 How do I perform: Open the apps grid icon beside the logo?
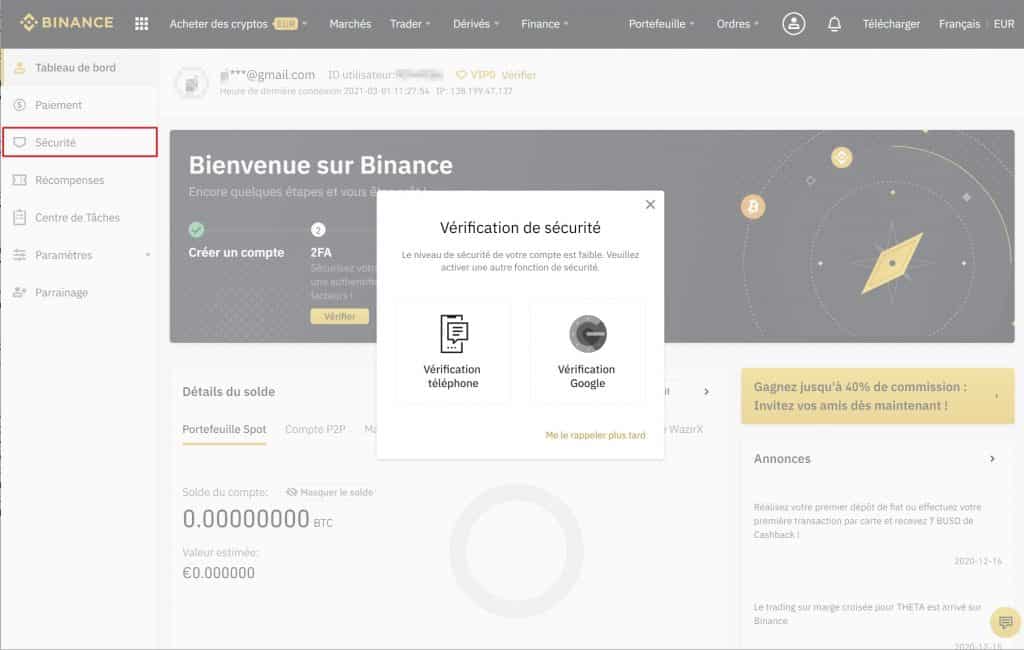coord(140,23)
